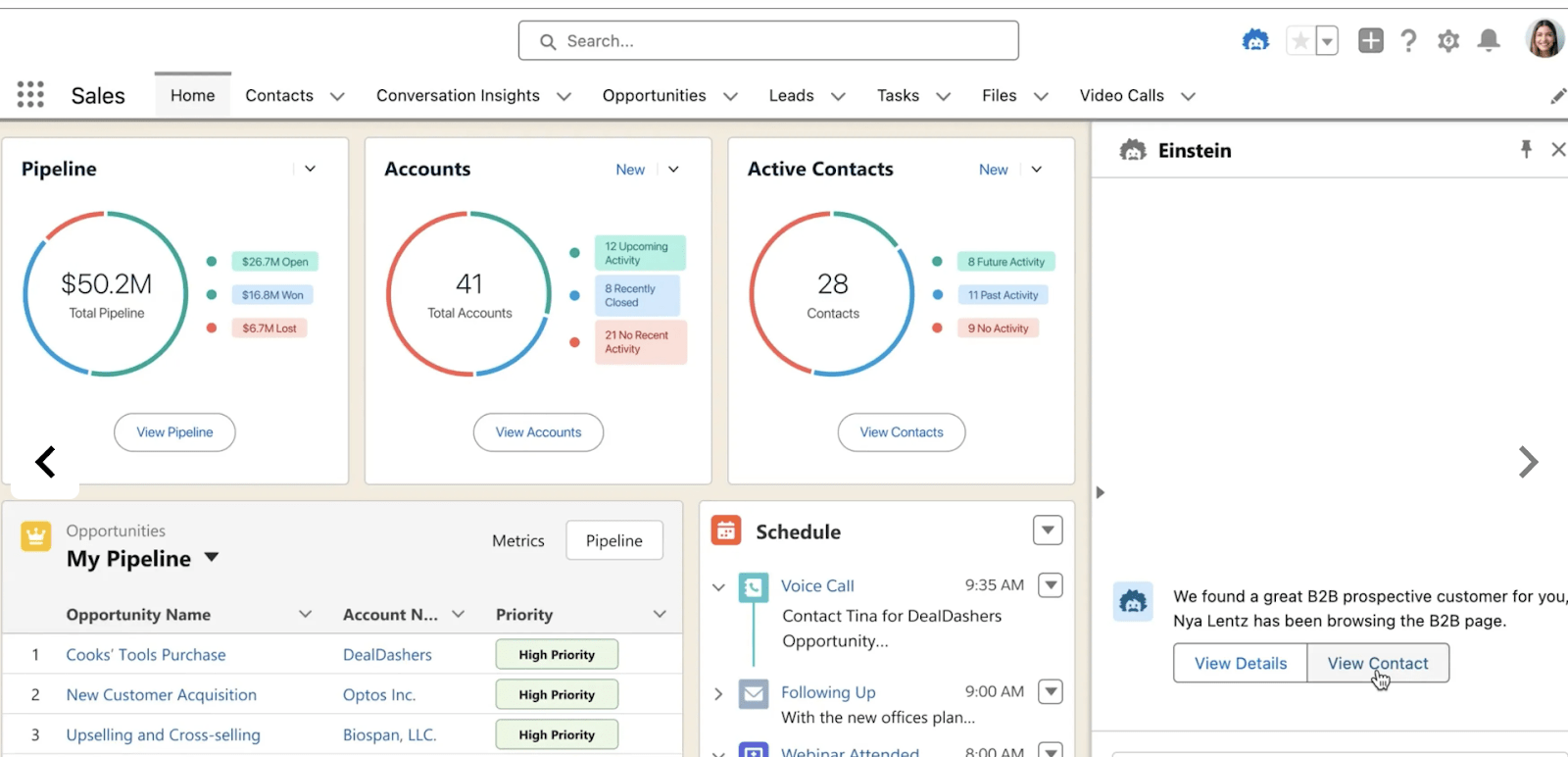Open the Tasks tab
This screenshot has width=1568, height=757.
(x=898, y=95)
